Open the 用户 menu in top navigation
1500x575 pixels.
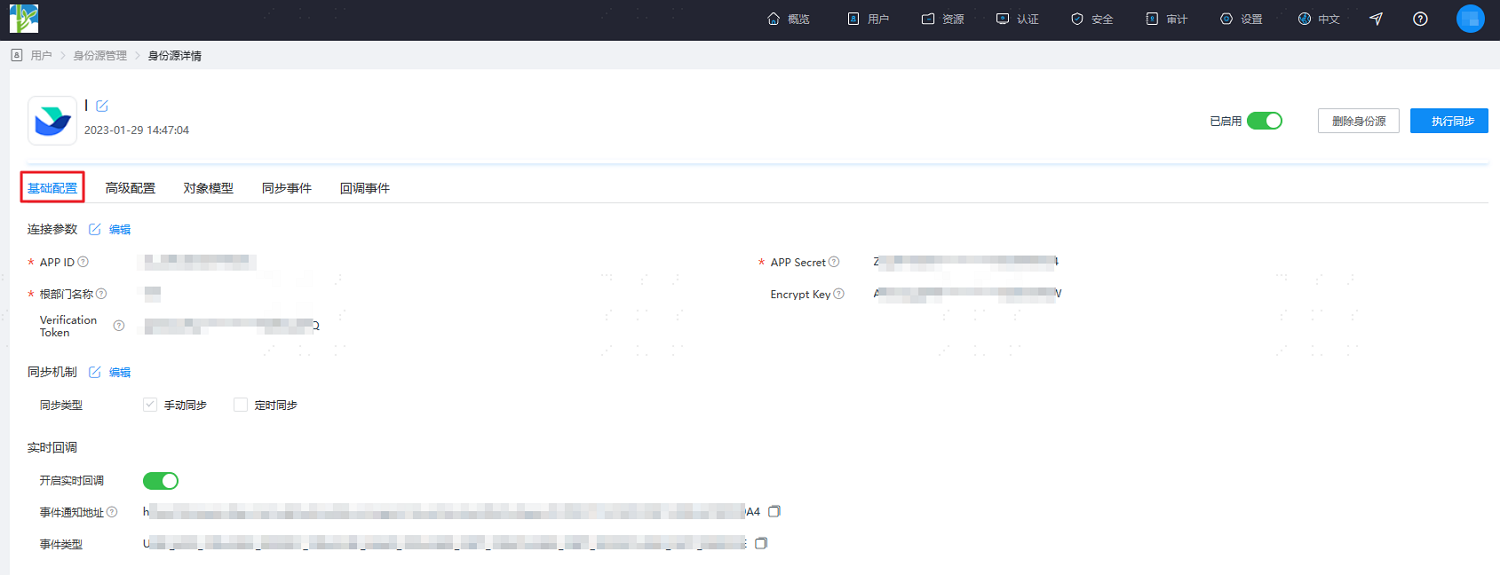tap(868, 19)
